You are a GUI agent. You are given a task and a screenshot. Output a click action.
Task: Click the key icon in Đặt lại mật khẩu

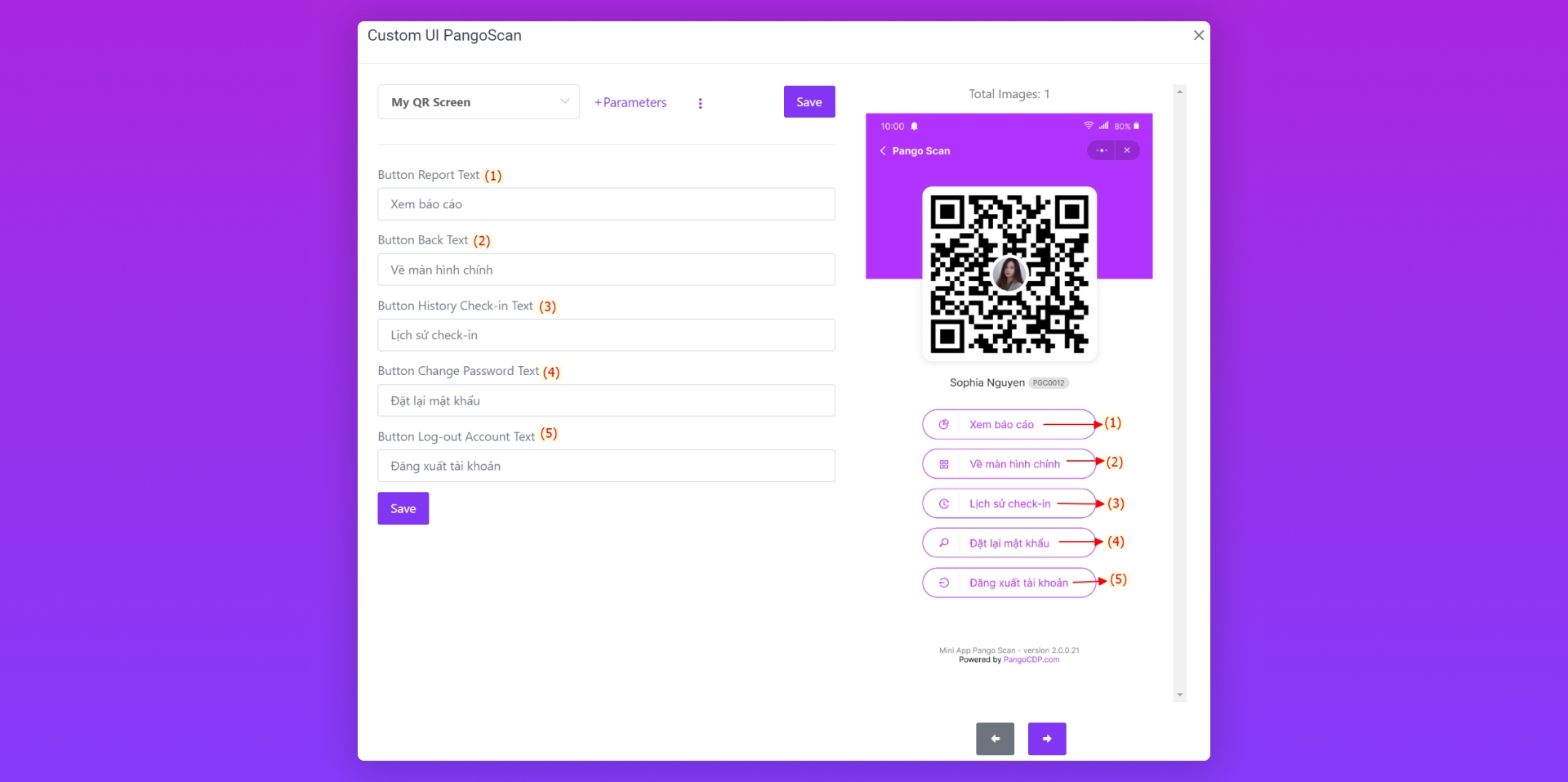(x=944, y=543)
